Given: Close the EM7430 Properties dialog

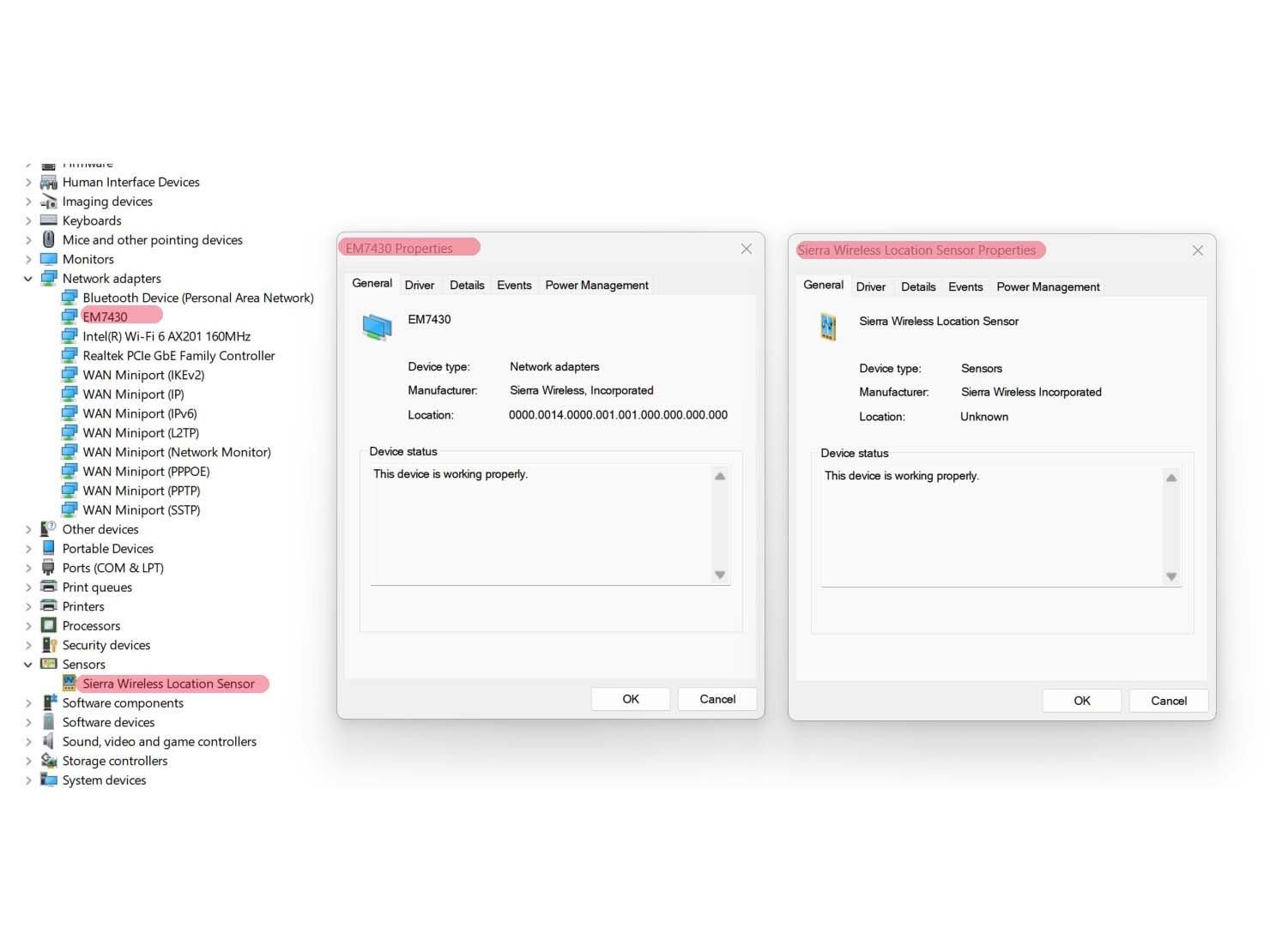Looking at the screenshot, I should point(747,249).
